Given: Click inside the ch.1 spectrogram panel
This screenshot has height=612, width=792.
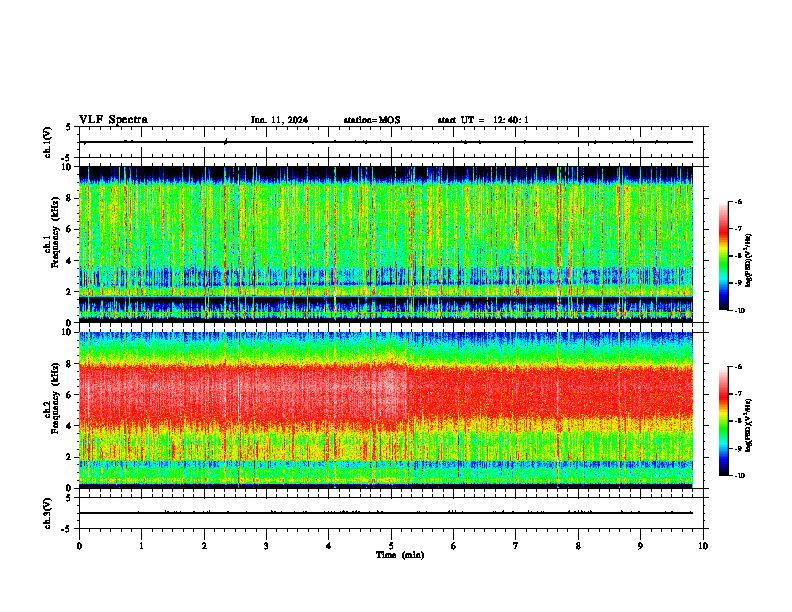Looking at the screenshot, I should click(385, 244).
